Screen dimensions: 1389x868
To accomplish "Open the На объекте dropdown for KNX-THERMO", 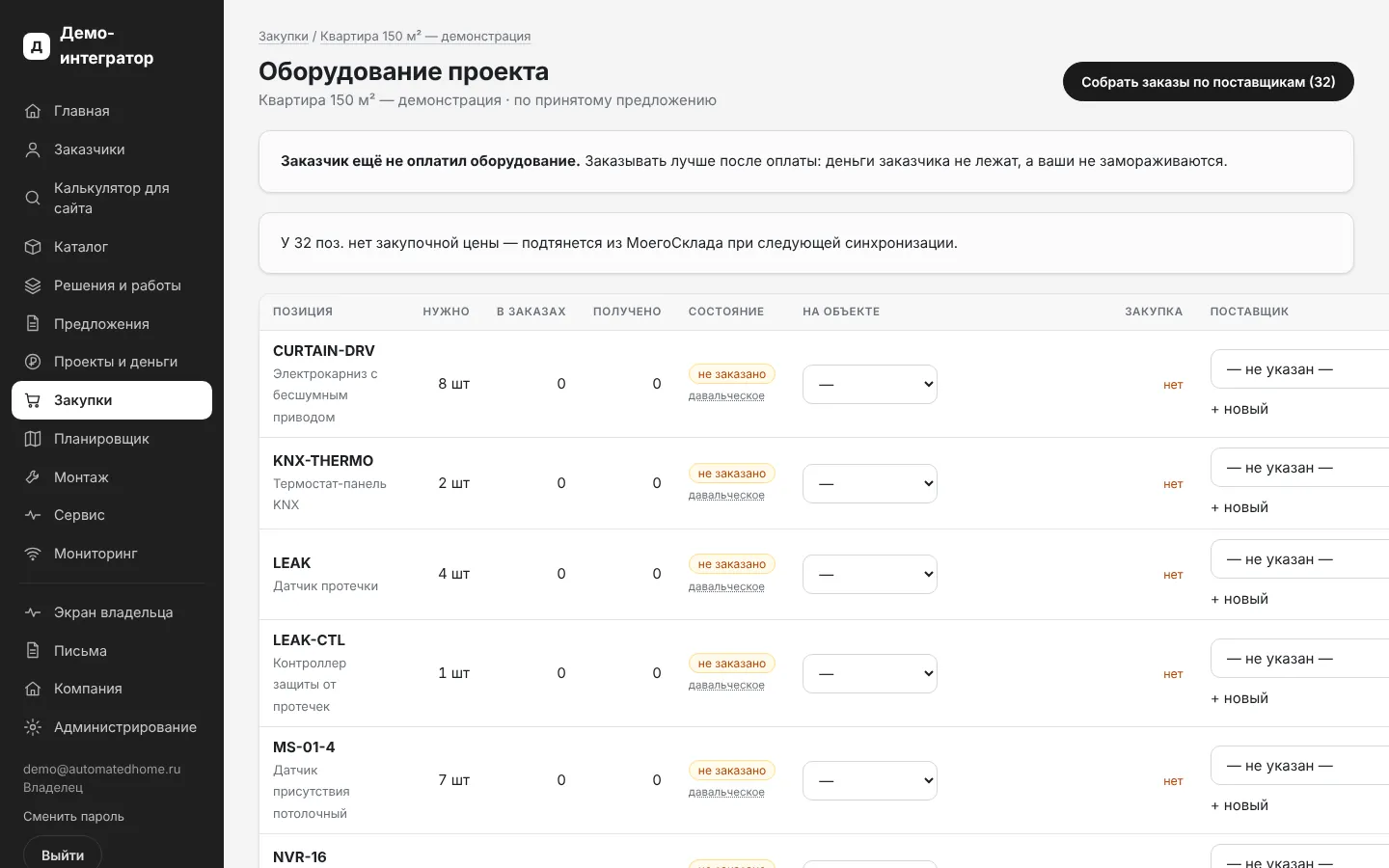I will click(x=870, y=483).
